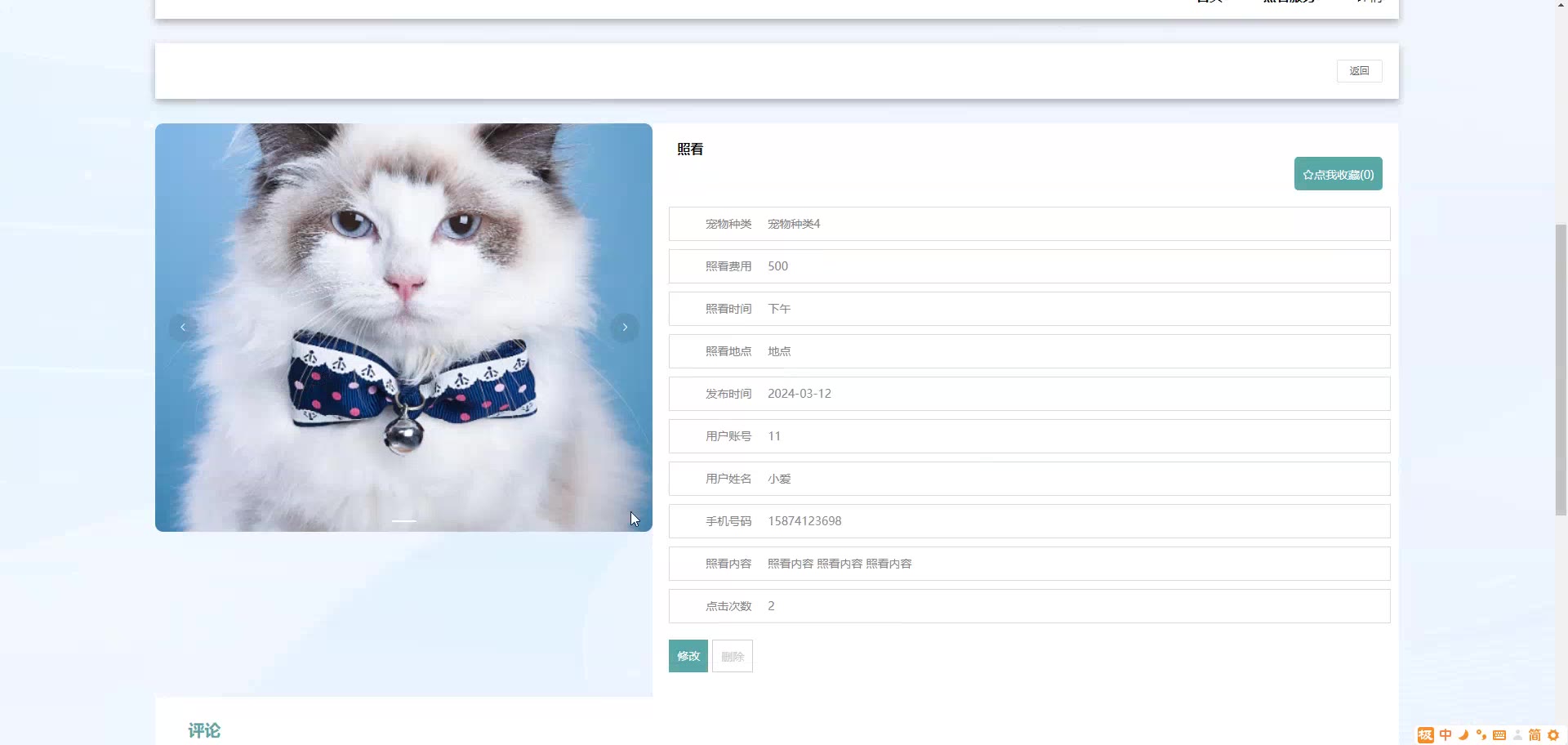Click the 照看费用 value 500

pos(778,266)
